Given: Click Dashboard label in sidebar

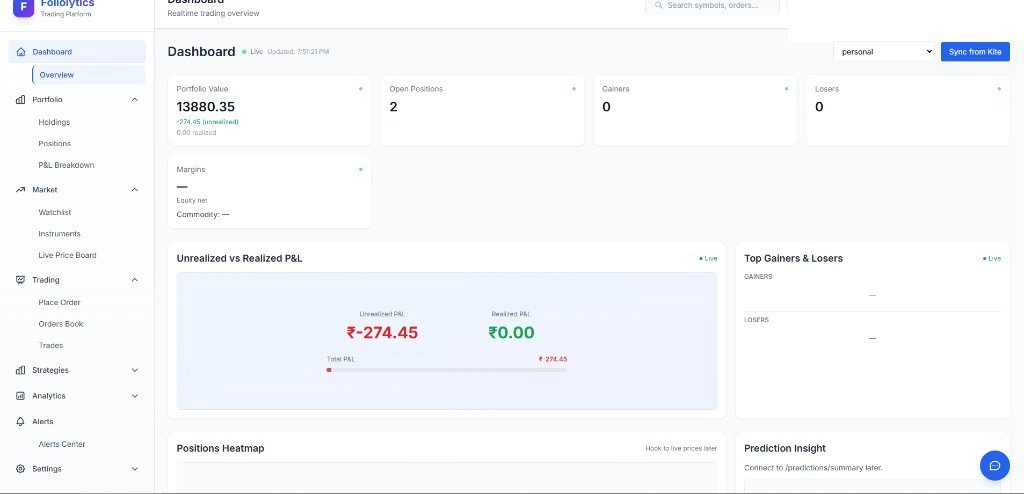Looking at the screenshot, I should tap(52, 52).
